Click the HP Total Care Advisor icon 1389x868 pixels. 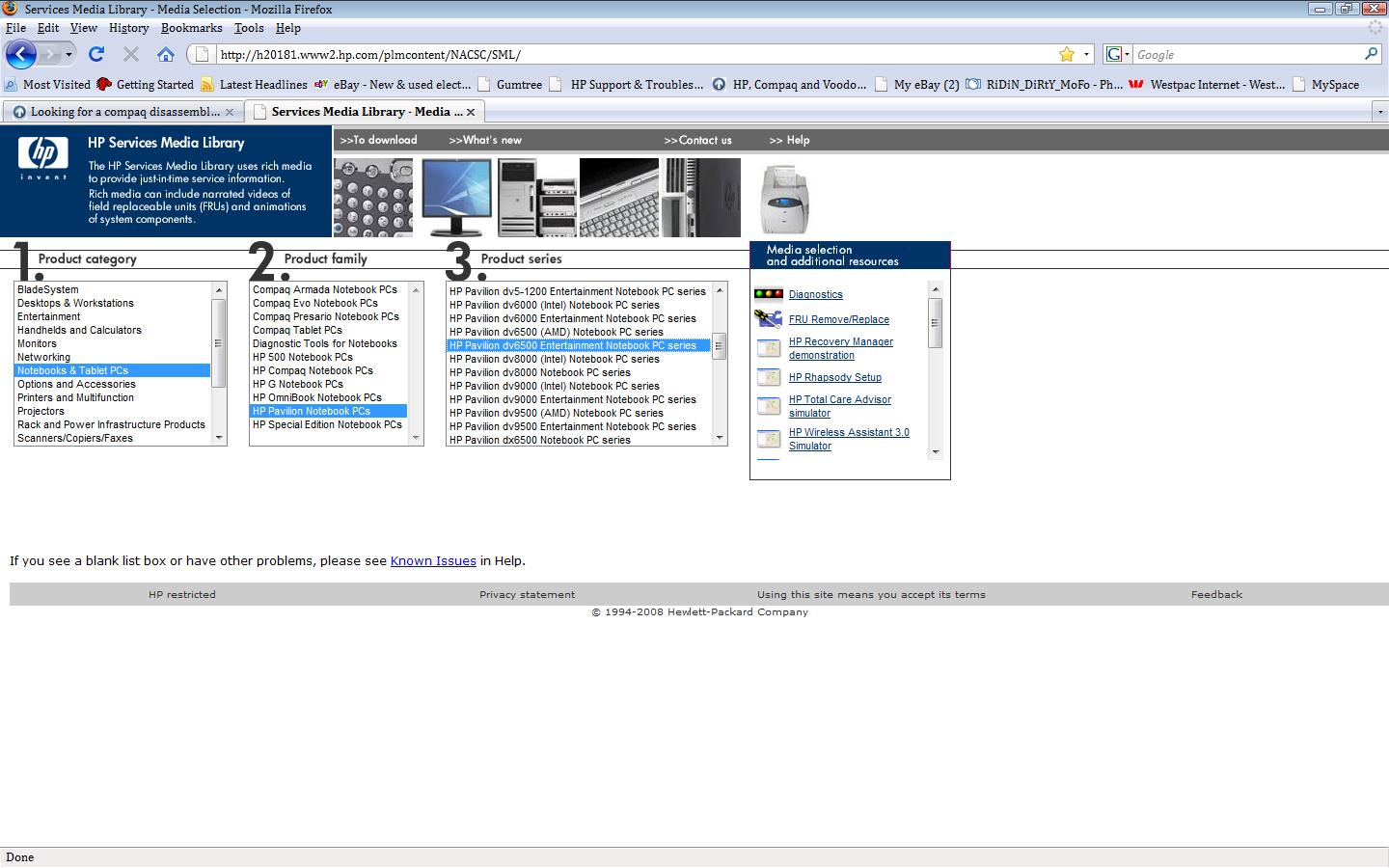point(769,406)
